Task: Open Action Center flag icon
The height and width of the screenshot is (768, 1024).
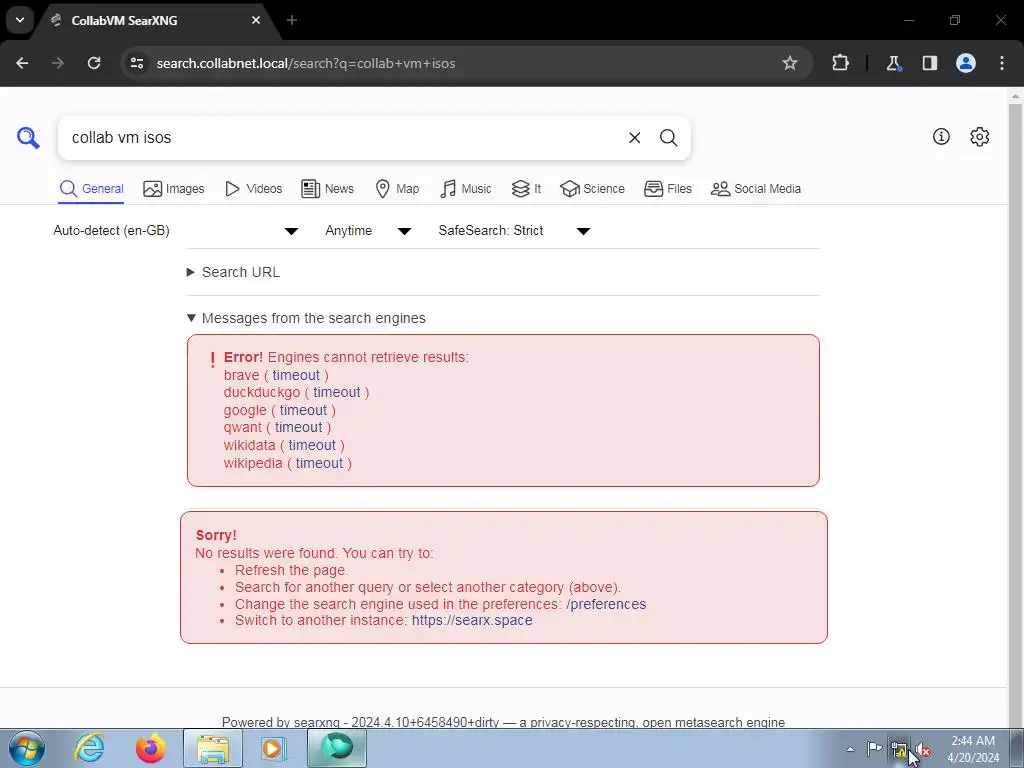Action: [x=874, y=748]
